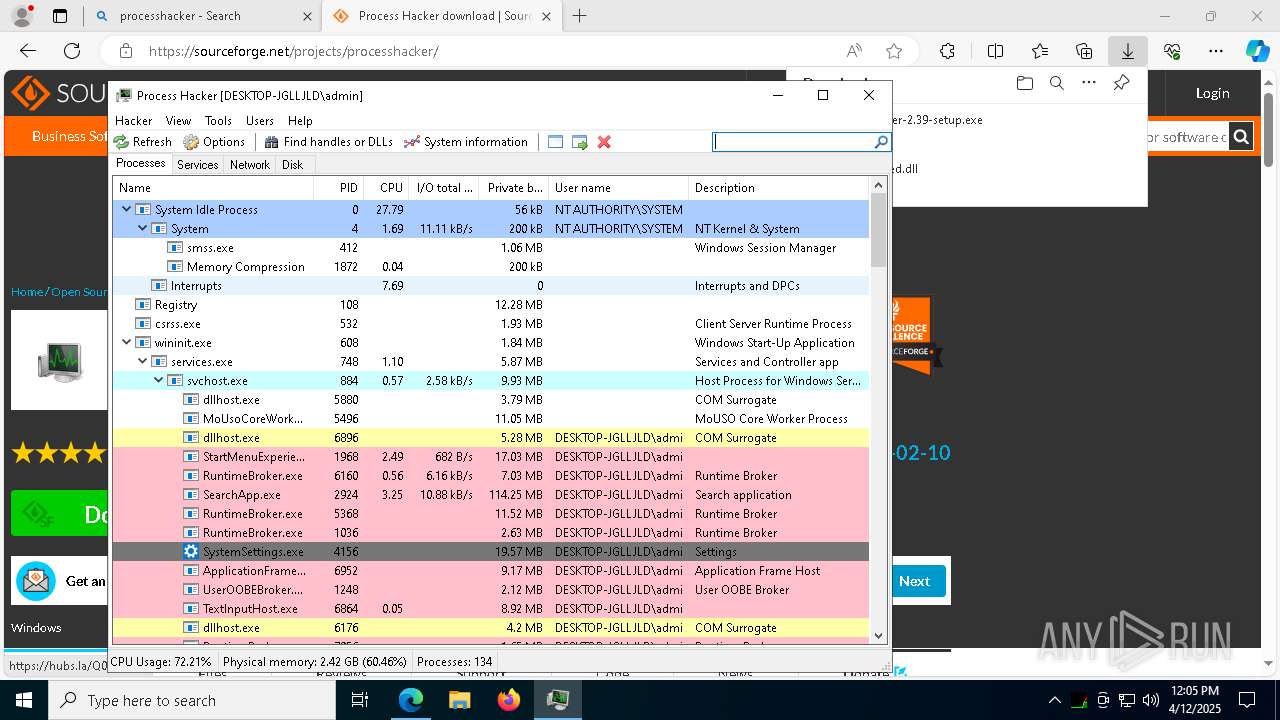This screenshot has height=720, width=1280.
Task: Select RuntimeBroker.exe PID 6160 row
Action: click(491, 475)
